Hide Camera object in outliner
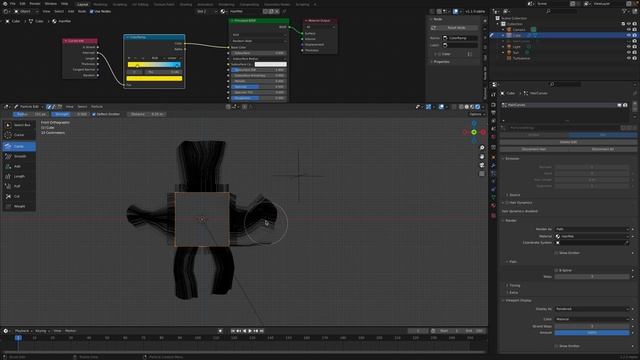The height and width of the screenshot is (360, 640). [x=629, y=30]
